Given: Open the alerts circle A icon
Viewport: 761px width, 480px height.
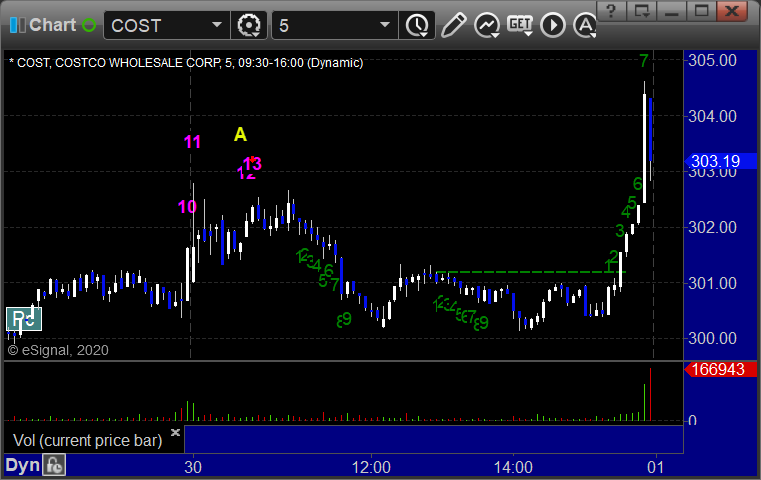Looking at the screenshot, I should click(584, 25).
